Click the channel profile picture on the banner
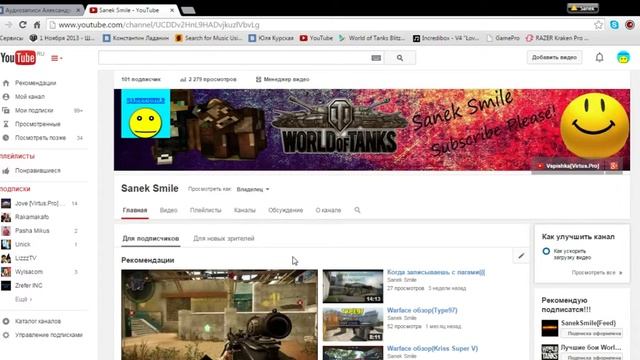 [146, 113]
